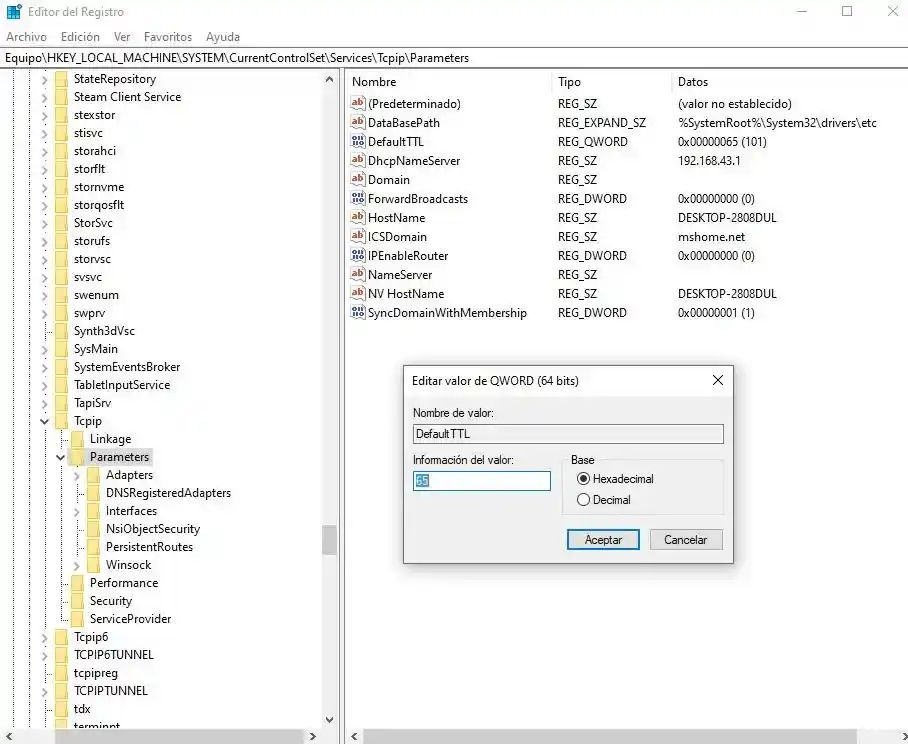Click the DWORD icon next to IPEnableRouter
Screen dimensions: 908x744
(x=357, y=255)
